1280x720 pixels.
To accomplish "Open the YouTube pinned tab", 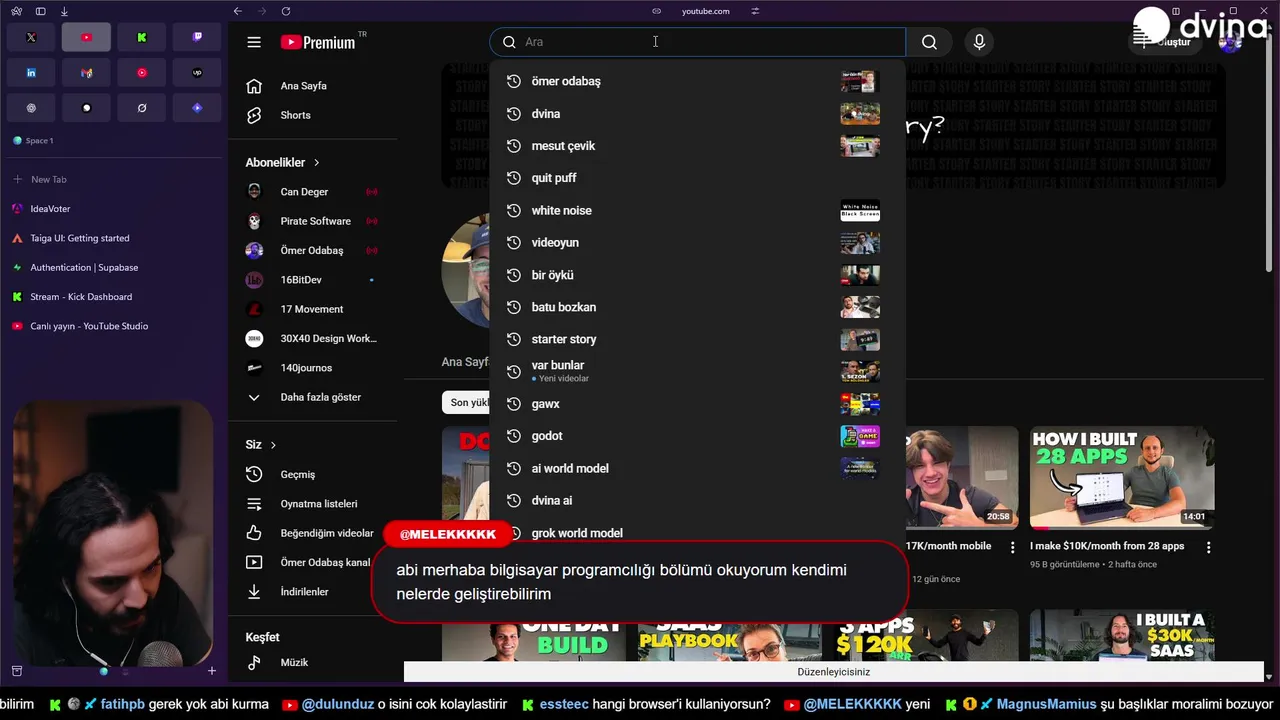I will pos(86,37).
